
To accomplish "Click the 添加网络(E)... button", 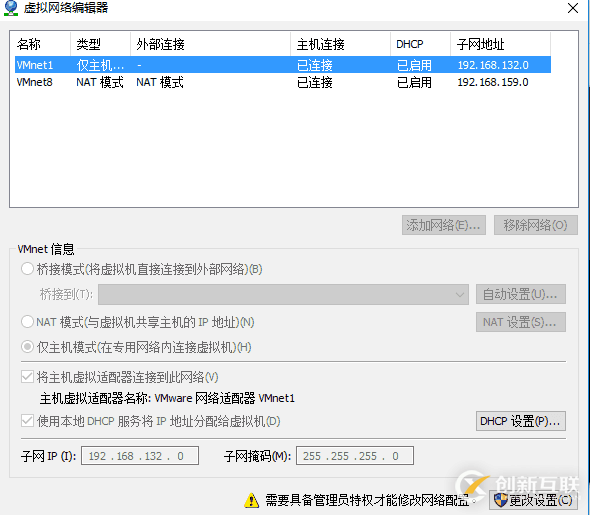I will [x=444, y=225].
